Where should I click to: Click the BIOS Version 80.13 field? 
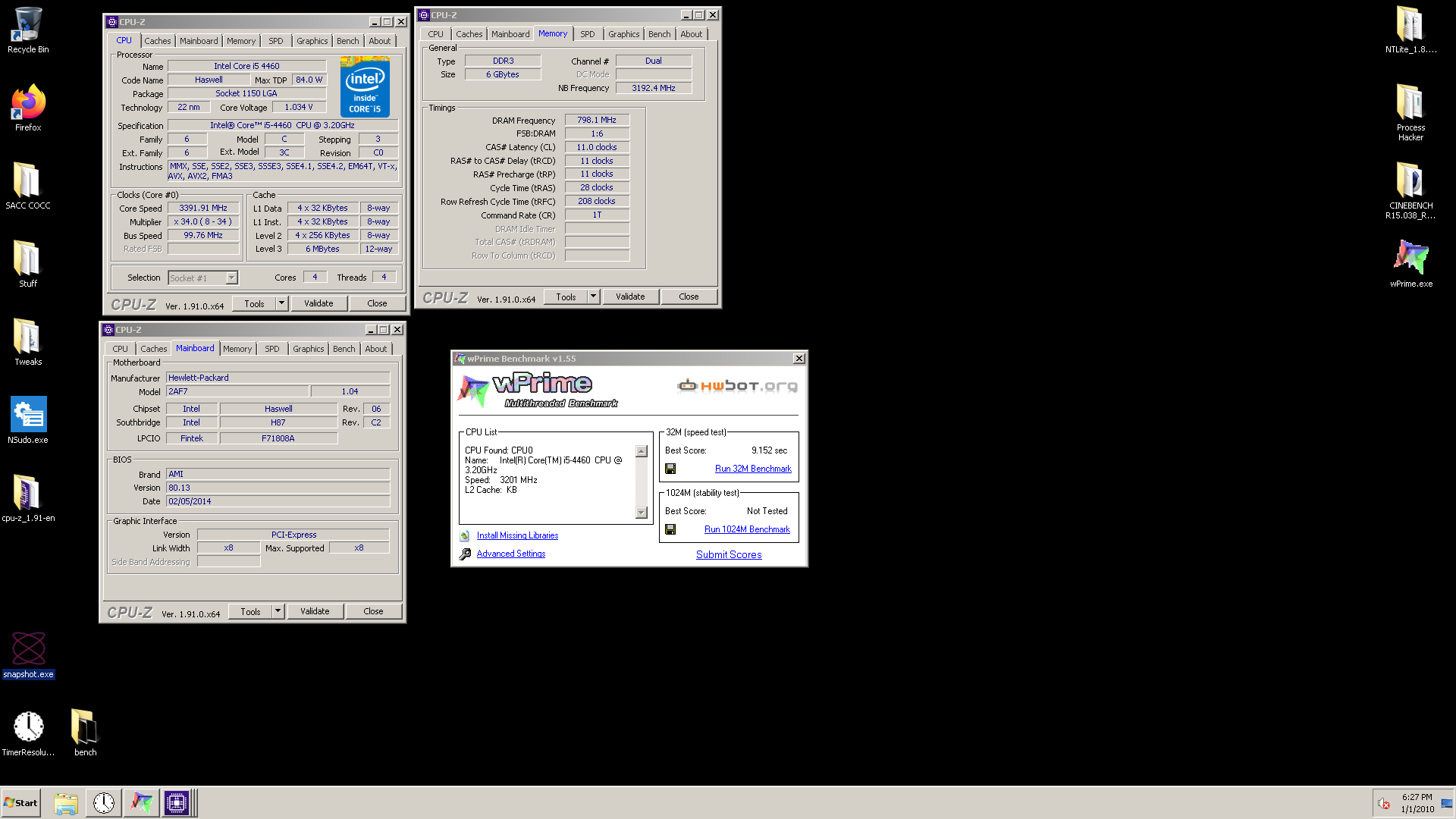[278, 488]
